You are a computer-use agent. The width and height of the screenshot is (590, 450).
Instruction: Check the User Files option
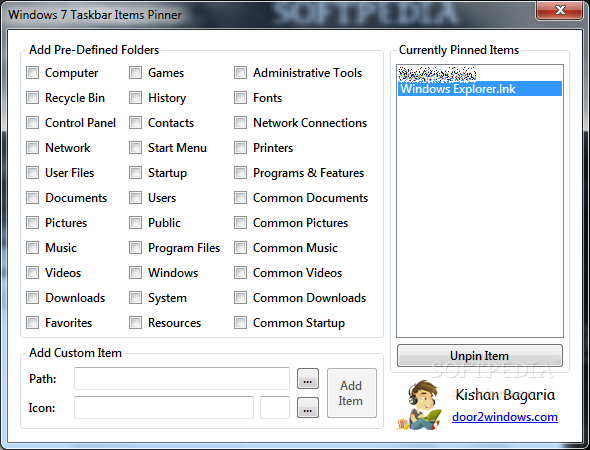32,173
